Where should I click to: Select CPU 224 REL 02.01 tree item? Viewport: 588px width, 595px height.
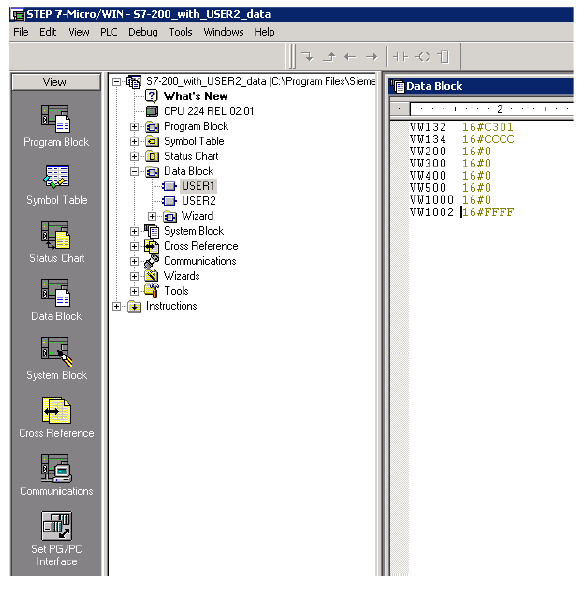click(x=209, y=111)
